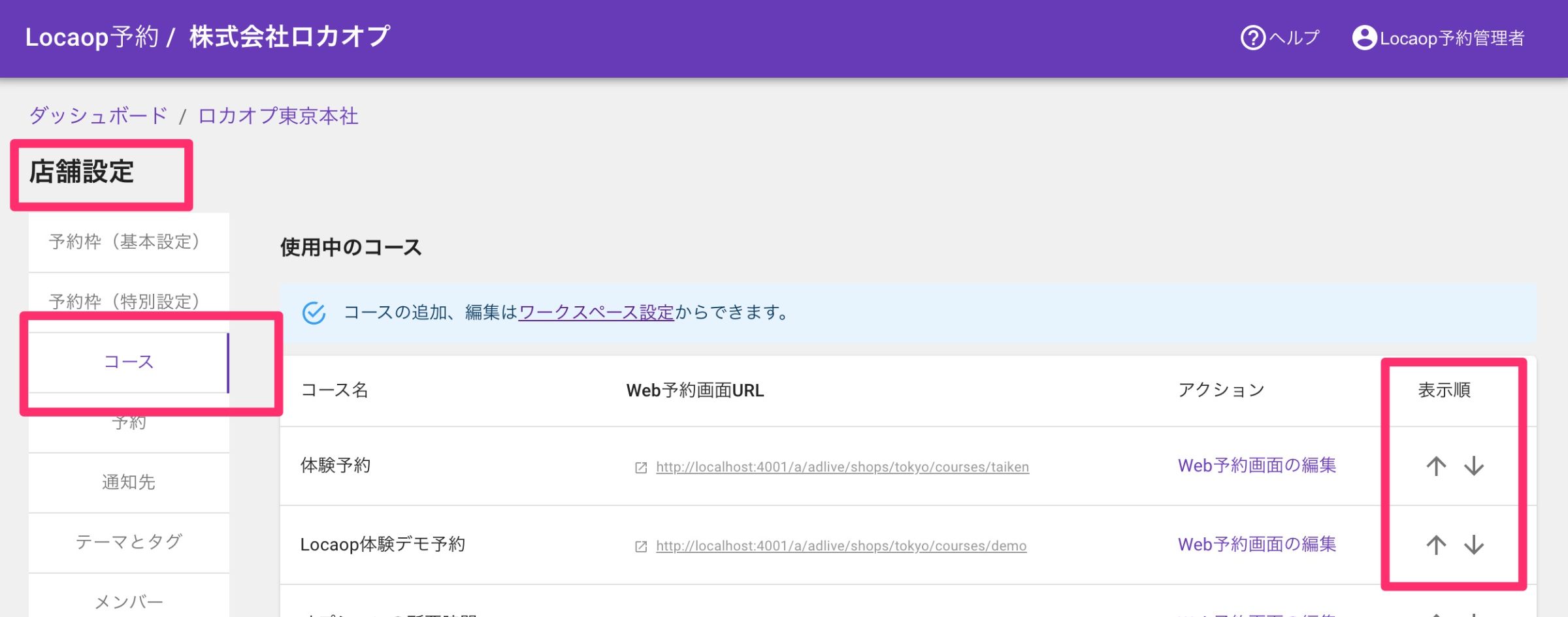Open the taiken course URL link
Viewport: 1568px width, 617px height.
pyautogui.click(x=842, y=467)
